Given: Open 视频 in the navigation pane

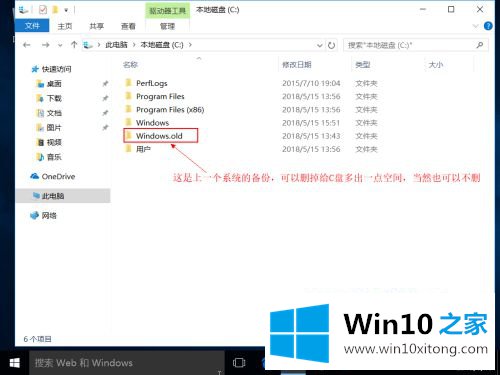Looking at the screenshot, I should click(x=54, y=142).
